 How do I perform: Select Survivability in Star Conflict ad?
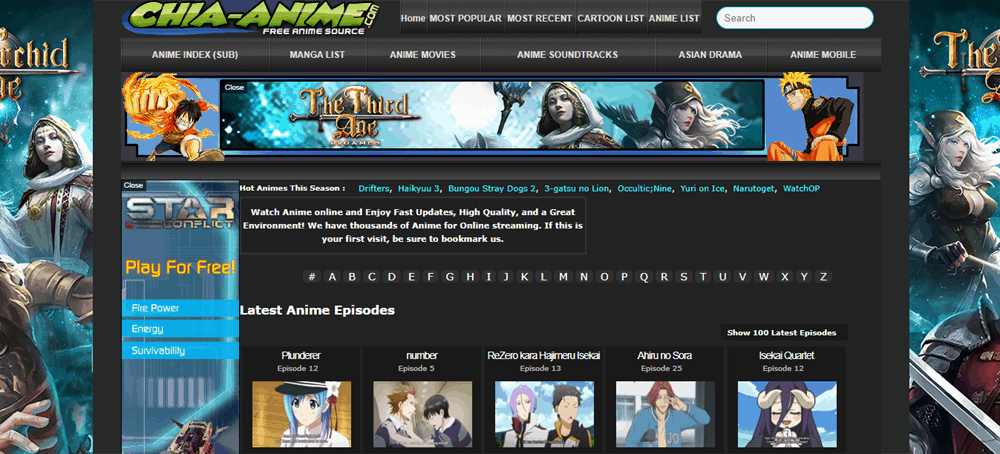coord(180,351)
